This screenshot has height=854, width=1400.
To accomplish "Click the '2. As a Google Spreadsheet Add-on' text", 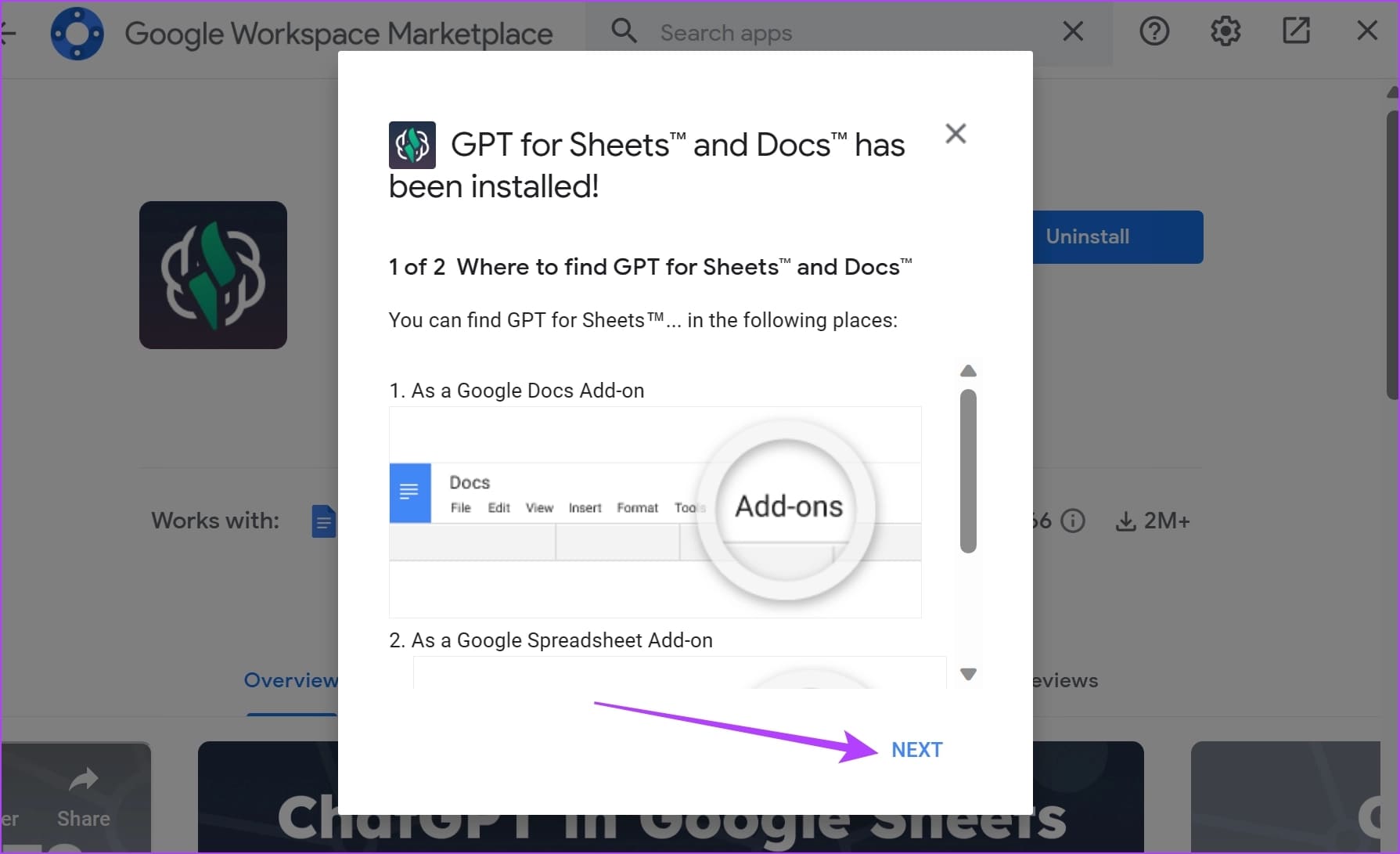I will point(551,640).
